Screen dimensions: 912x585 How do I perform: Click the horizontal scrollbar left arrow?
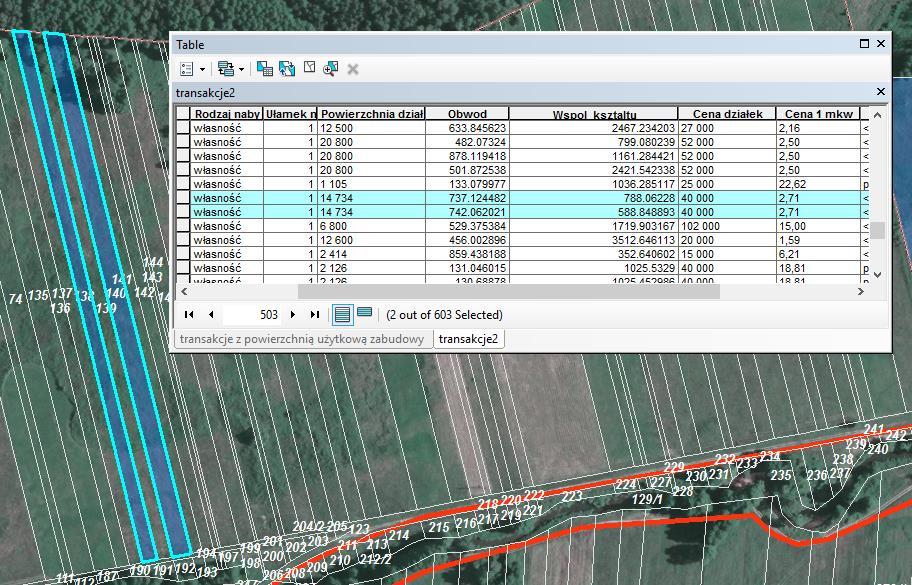coord(185,291)
